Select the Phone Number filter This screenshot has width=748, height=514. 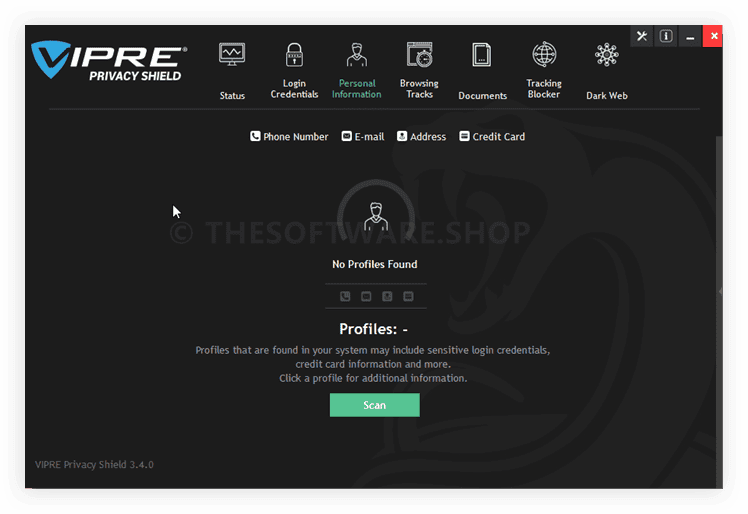click(289, 136)
